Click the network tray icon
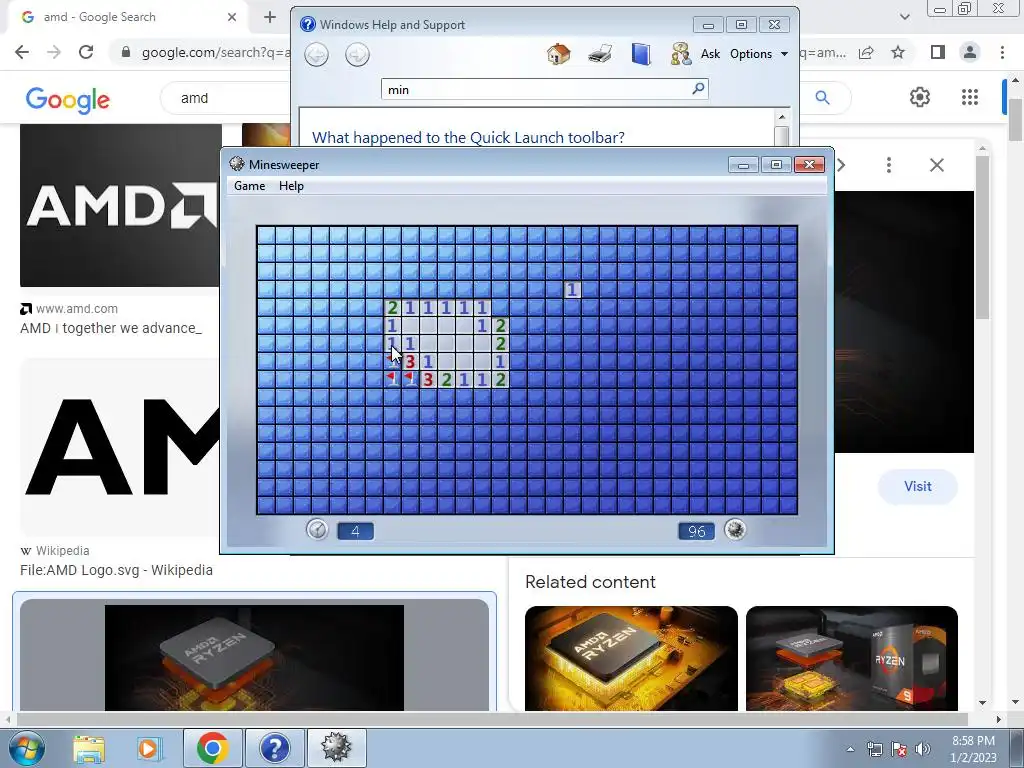The height and width of the screenshot is (768, 1024). click(x=874, y=749)
